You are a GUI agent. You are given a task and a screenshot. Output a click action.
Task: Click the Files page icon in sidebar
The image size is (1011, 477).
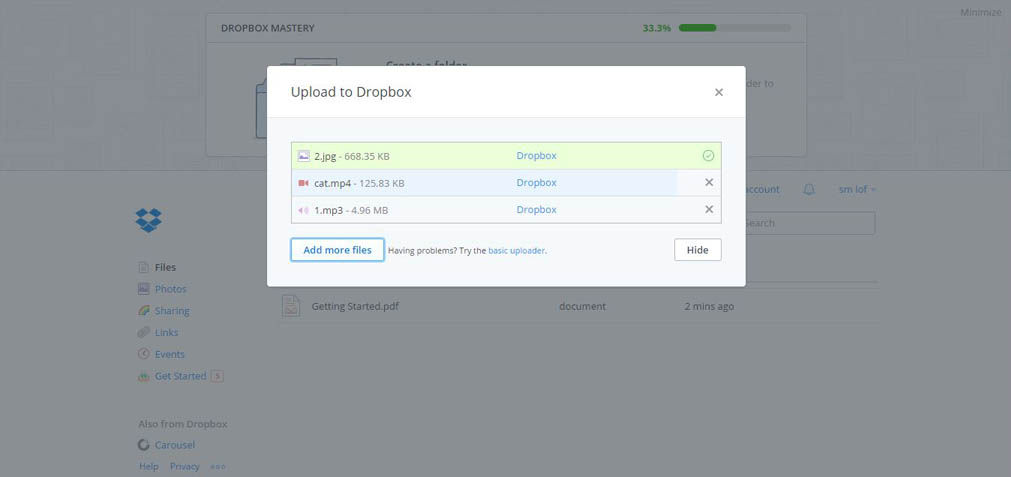click(x=144, y=267)
